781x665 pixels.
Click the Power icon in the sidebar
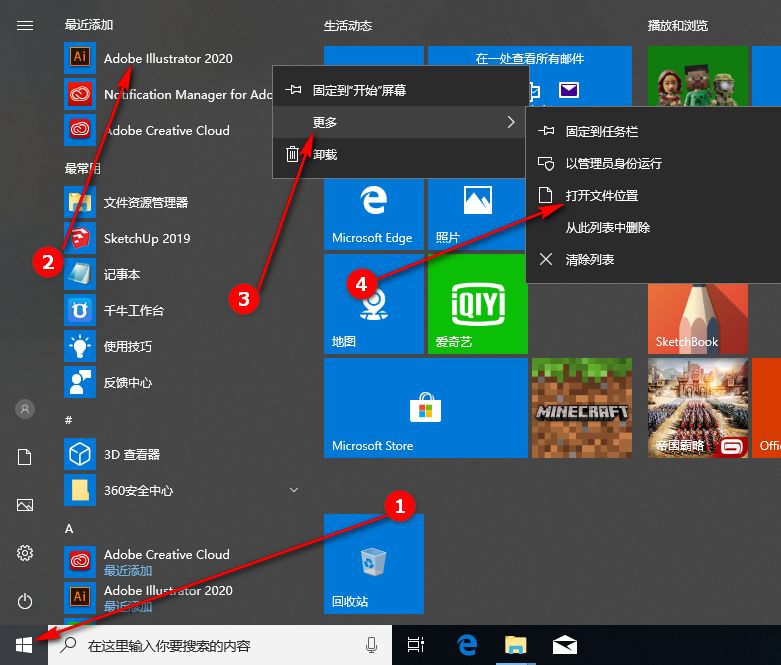click(25, 601)
